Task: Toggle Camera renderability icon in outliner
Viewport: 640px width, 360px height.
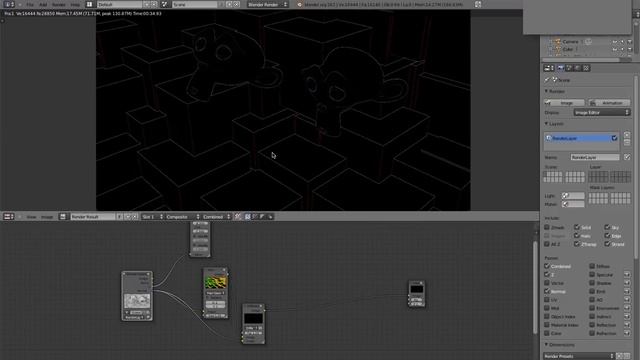Action: (629, 42)
